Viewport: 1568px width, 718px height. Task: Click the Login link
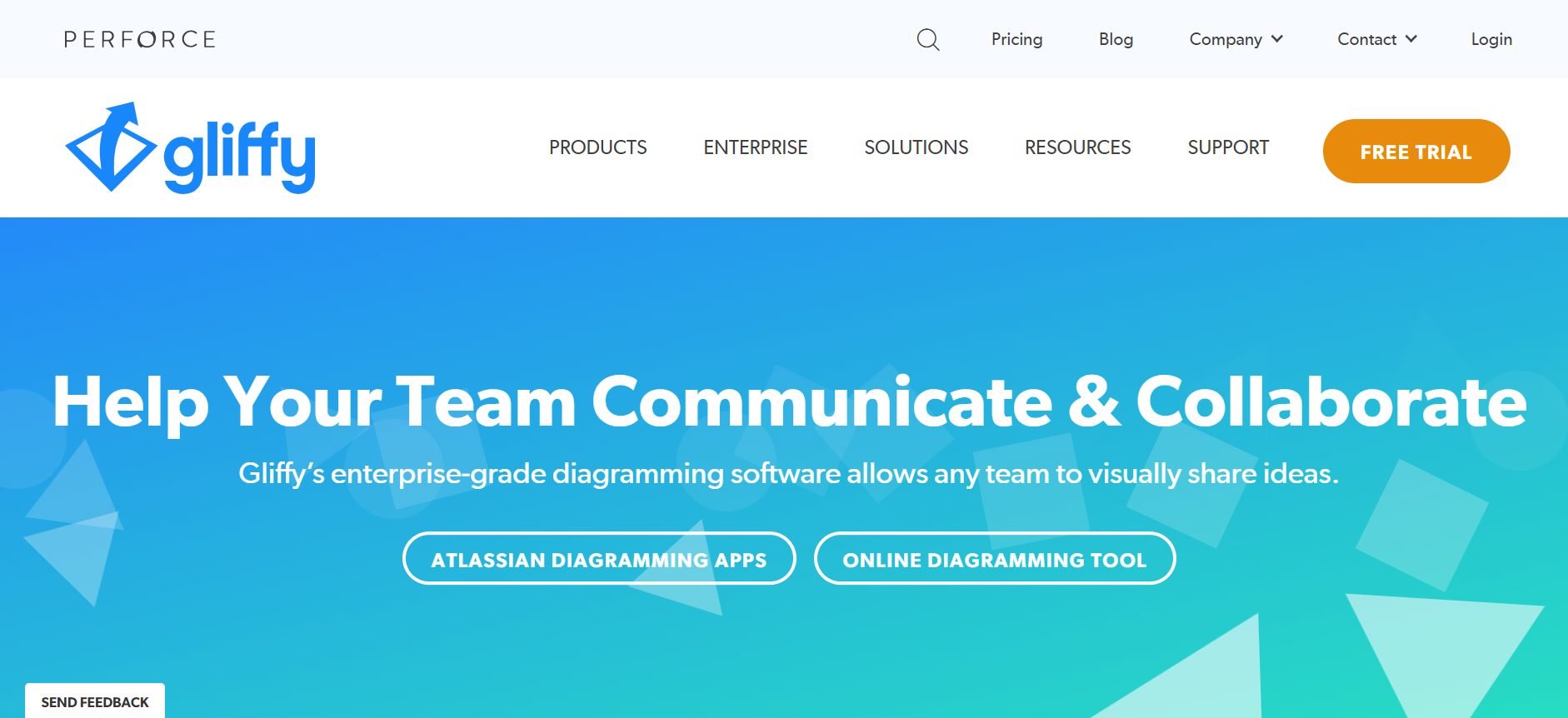click(x=1491, y=39)
